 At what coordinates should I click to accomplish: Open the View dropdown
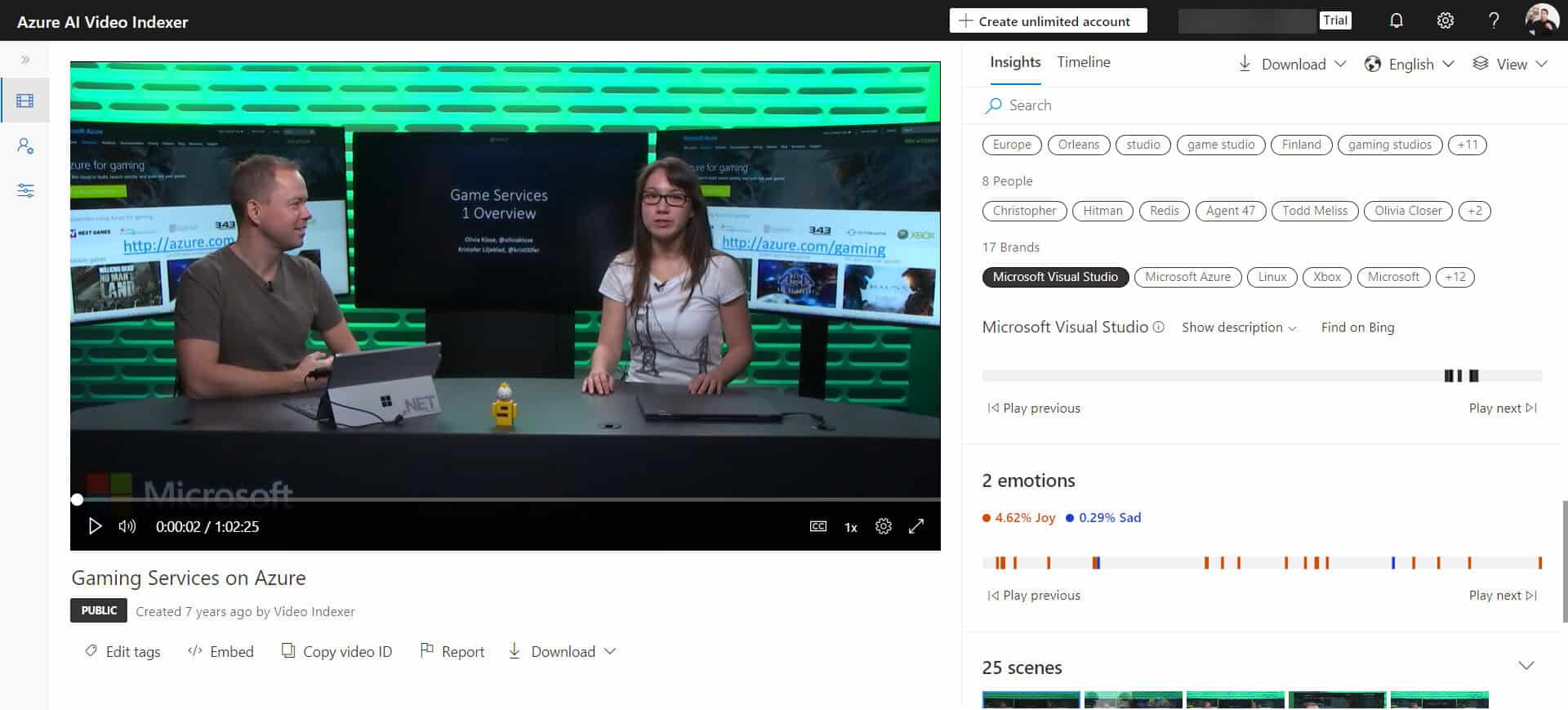click(1510, 64)
